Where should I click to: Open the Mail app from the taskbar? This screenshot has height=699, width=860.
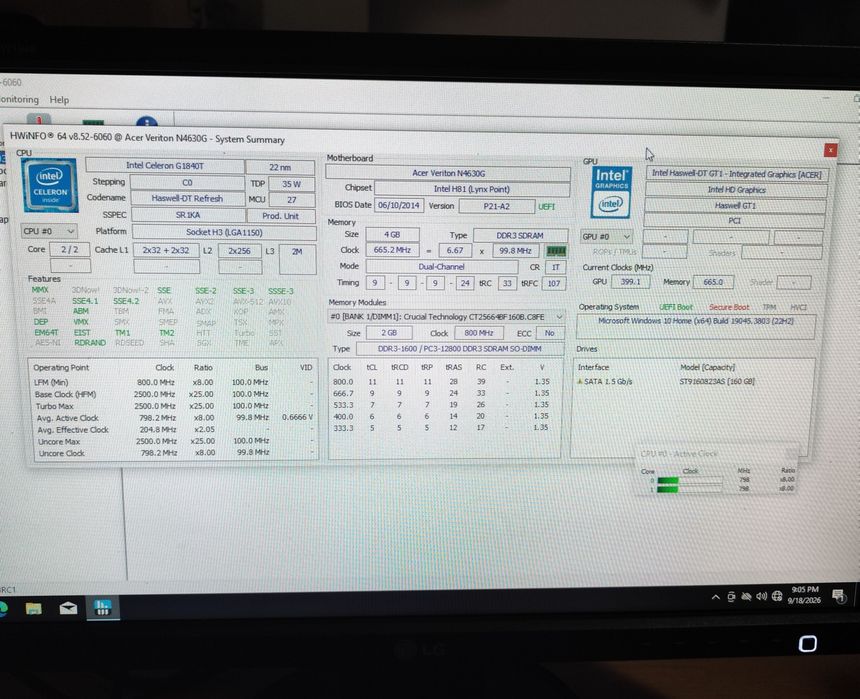68,608
